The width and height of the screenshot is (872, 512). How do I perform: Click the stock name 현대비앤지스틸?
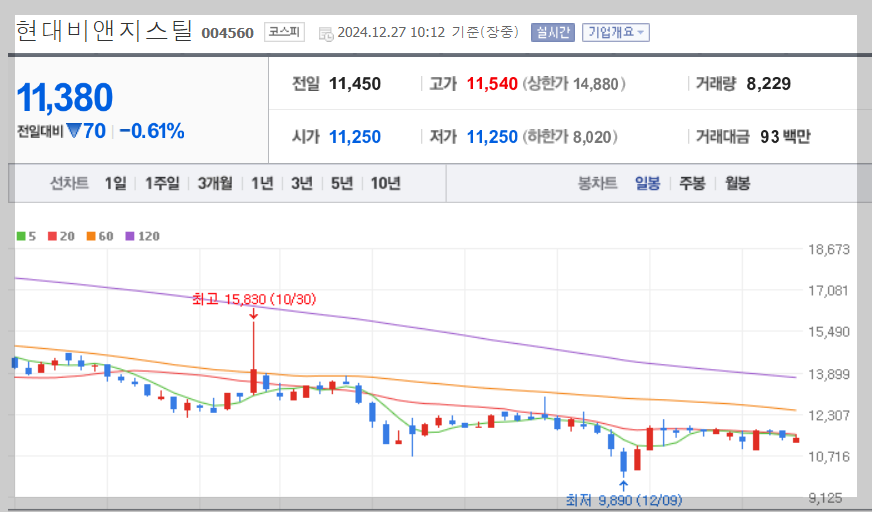[104, 31]
